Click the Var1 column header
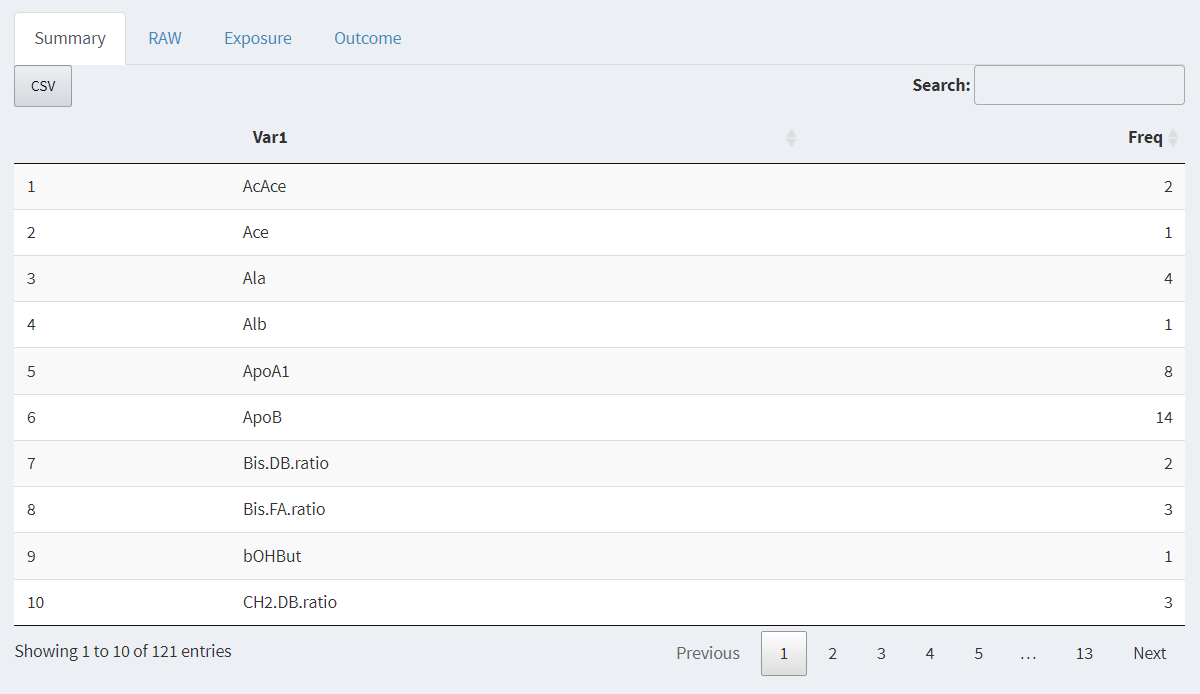Viewport: 1200px width, 694px height. (270, 138)
